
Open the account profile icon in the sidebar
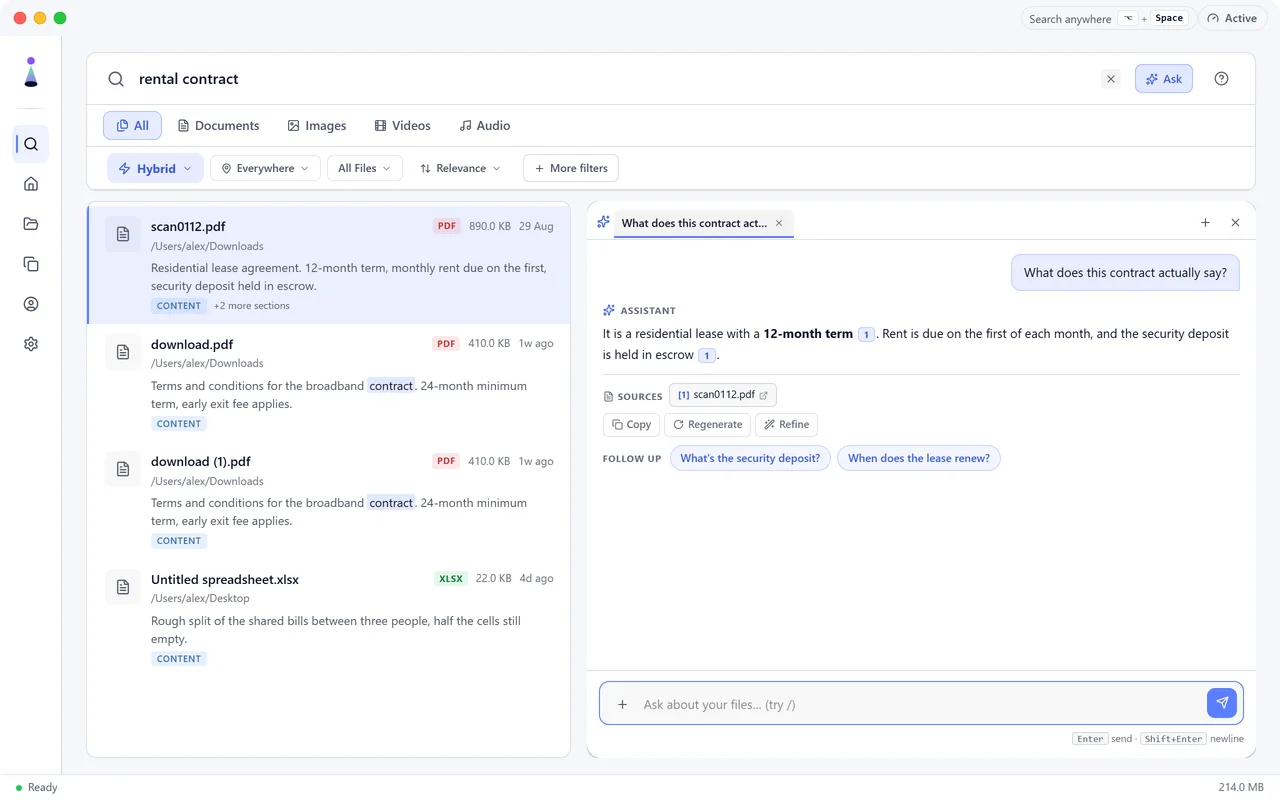[31, 304]
